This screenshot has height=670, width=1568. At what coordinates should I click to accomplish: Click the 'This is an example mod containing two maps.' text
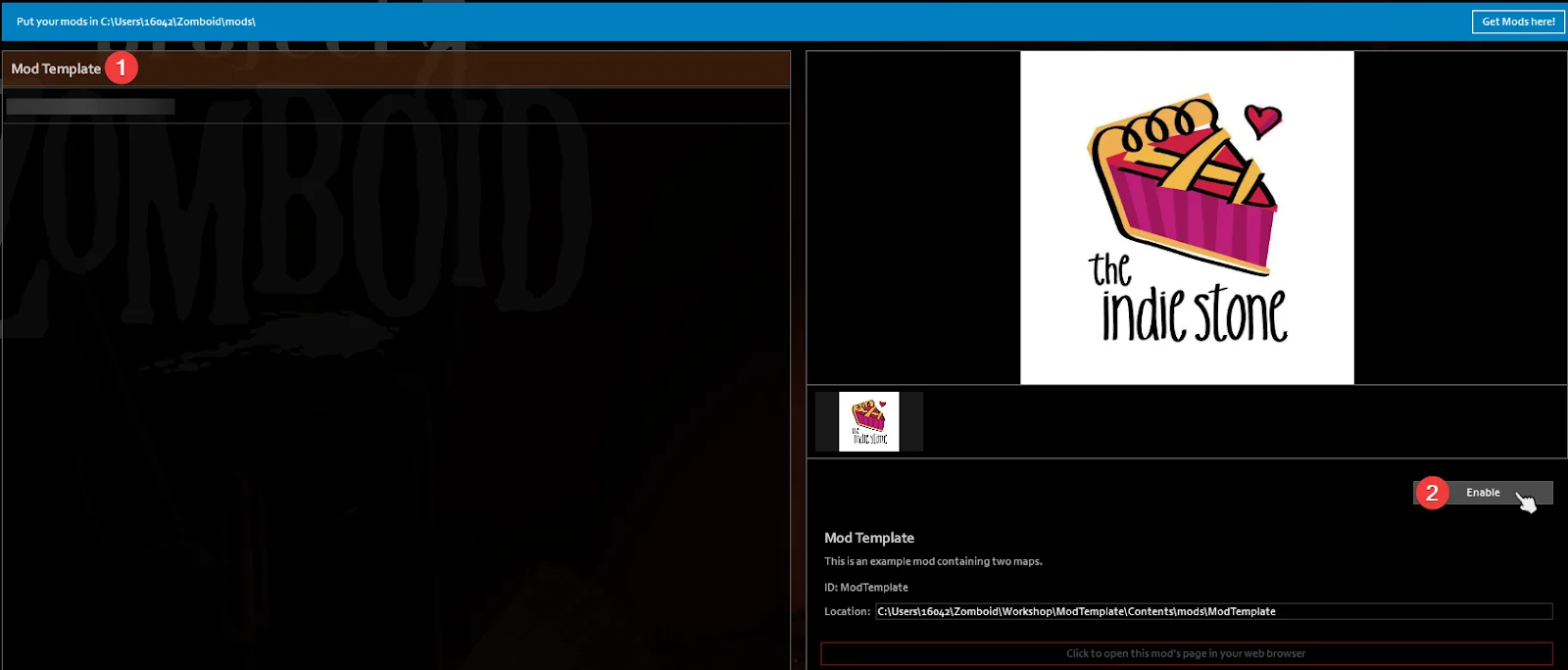pos(933,561)
